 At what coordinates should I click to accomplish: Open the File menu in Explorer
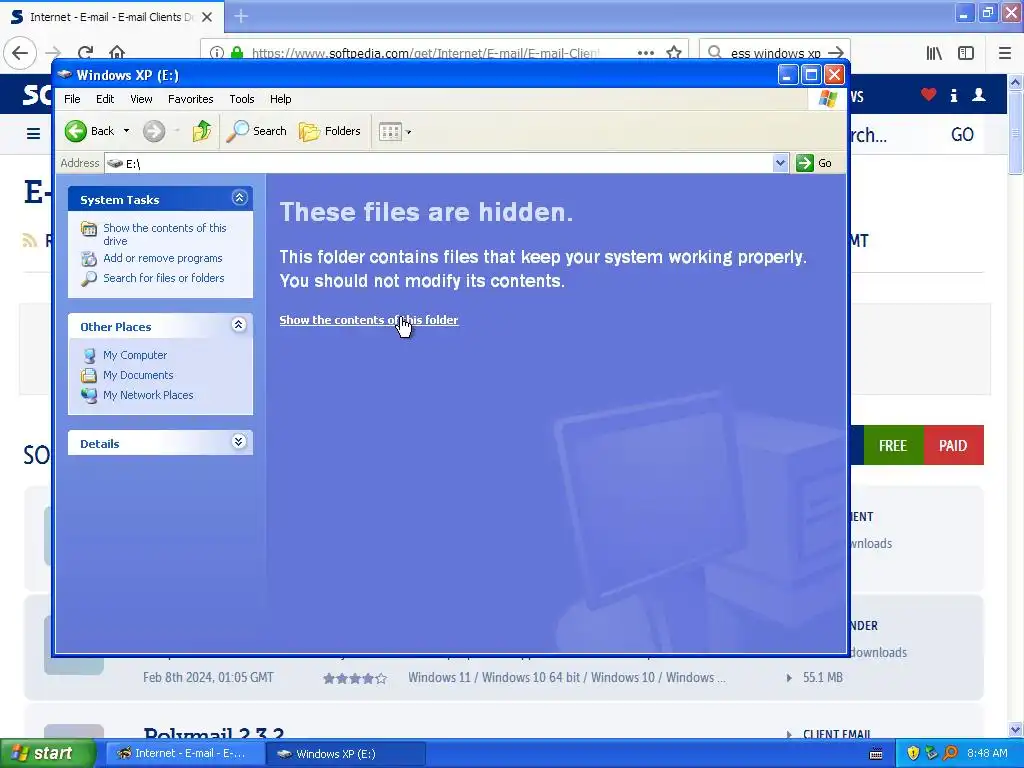tap(72, 99)
